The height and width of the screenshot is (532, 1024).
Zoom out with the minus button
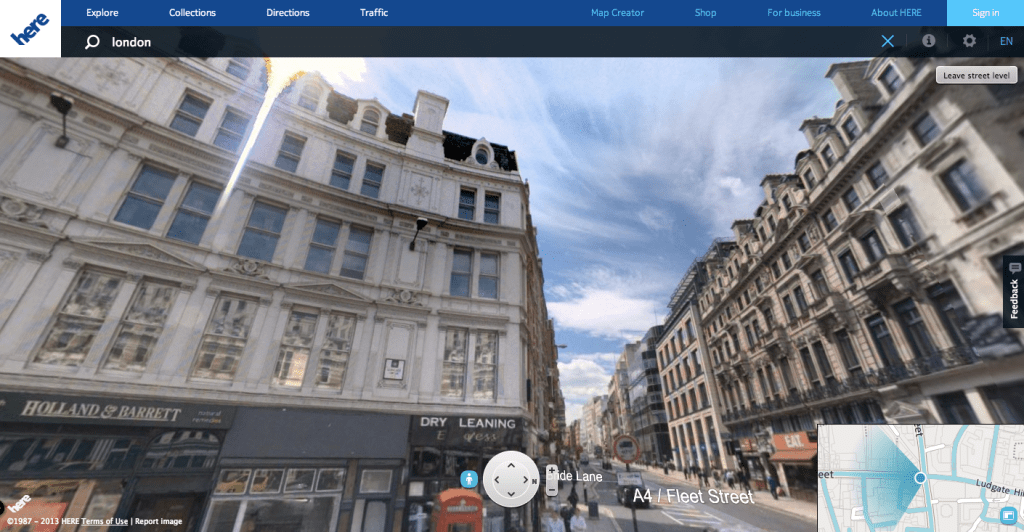[x=552, y=488]
